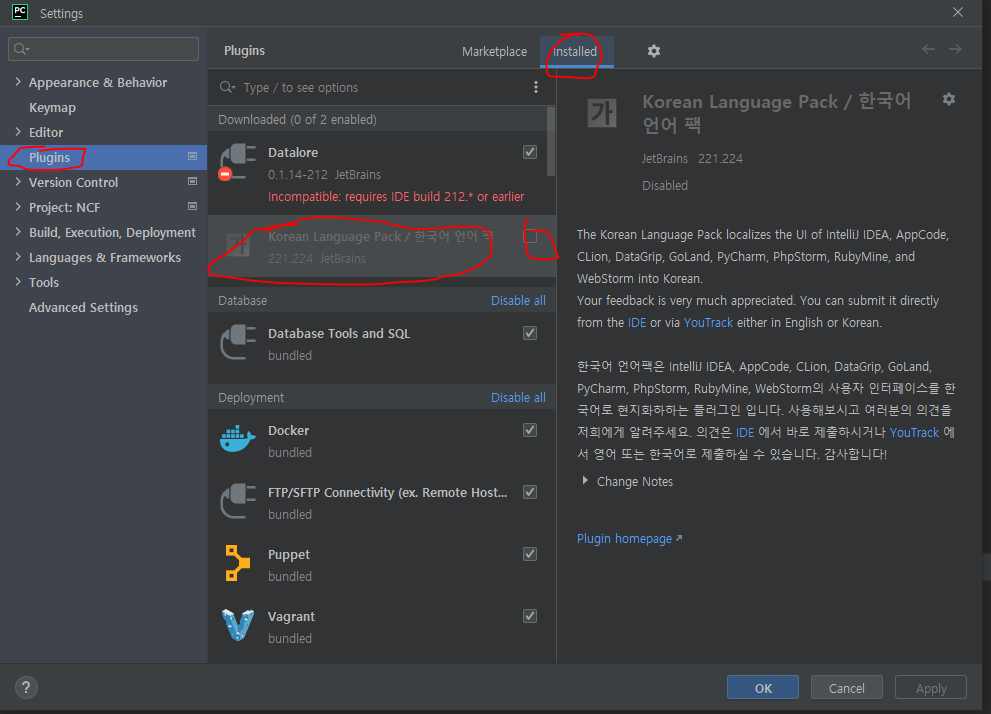Open first YouTrack link in English description
This screenshot has height=714, width=991.
tap(708, 323)
